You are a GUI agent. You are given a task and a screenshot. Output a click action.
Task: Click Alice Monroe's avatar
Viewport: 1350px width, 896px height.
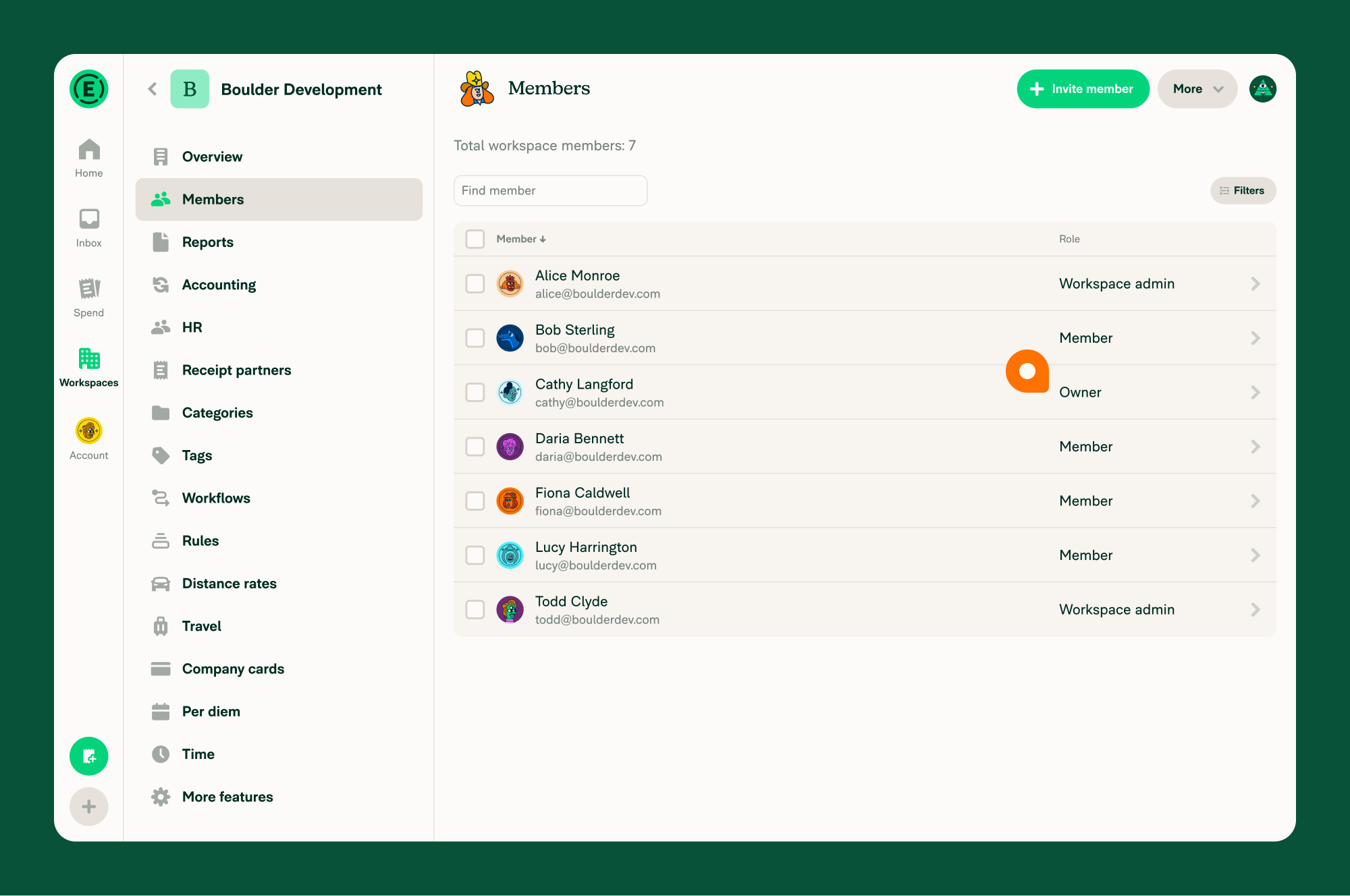point(510,283)
